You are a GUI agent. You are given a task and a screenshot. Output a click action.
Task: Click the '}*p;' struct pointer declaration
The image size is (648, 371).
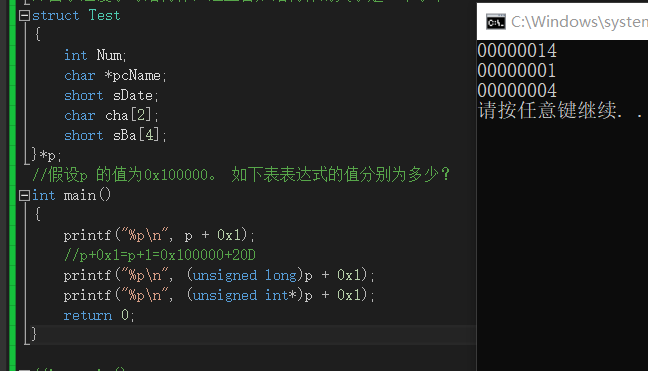(46, 155)
